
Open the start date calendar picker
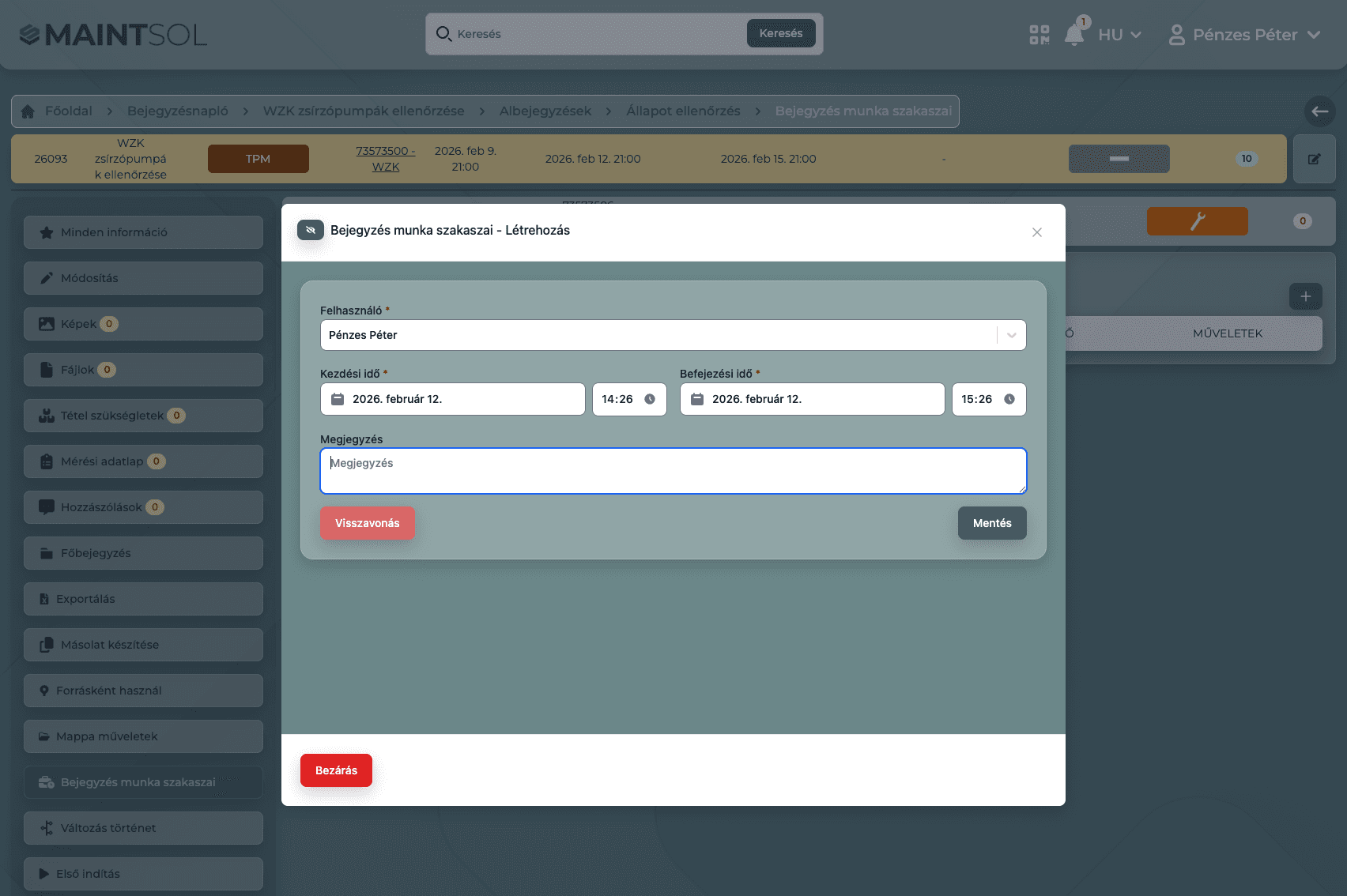tap(338, 399)
